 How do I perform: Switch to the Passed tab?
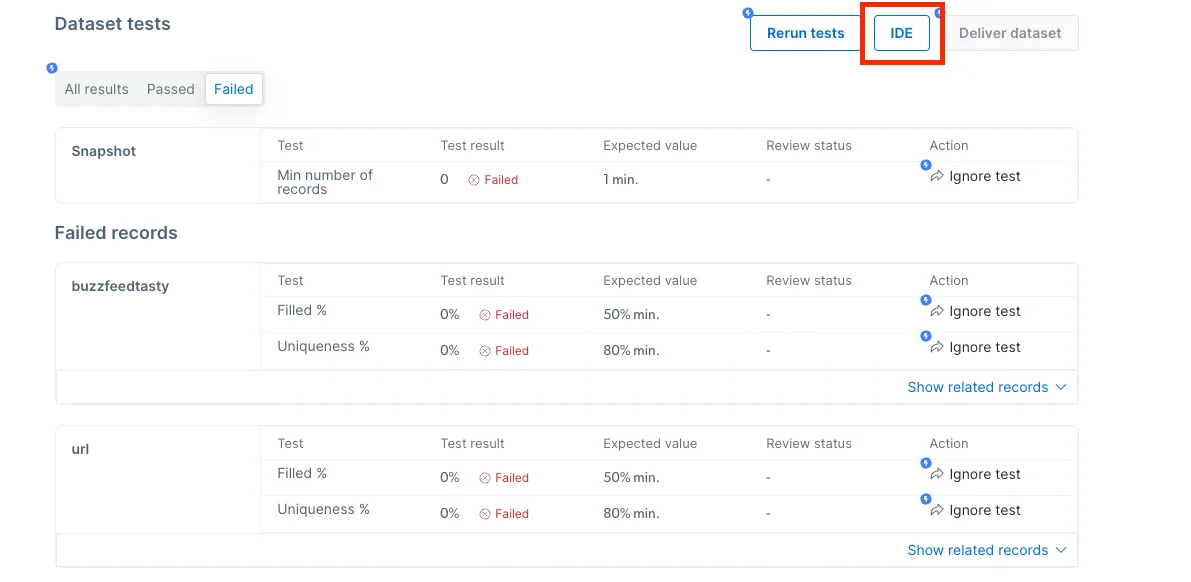(x=170, y=89)
